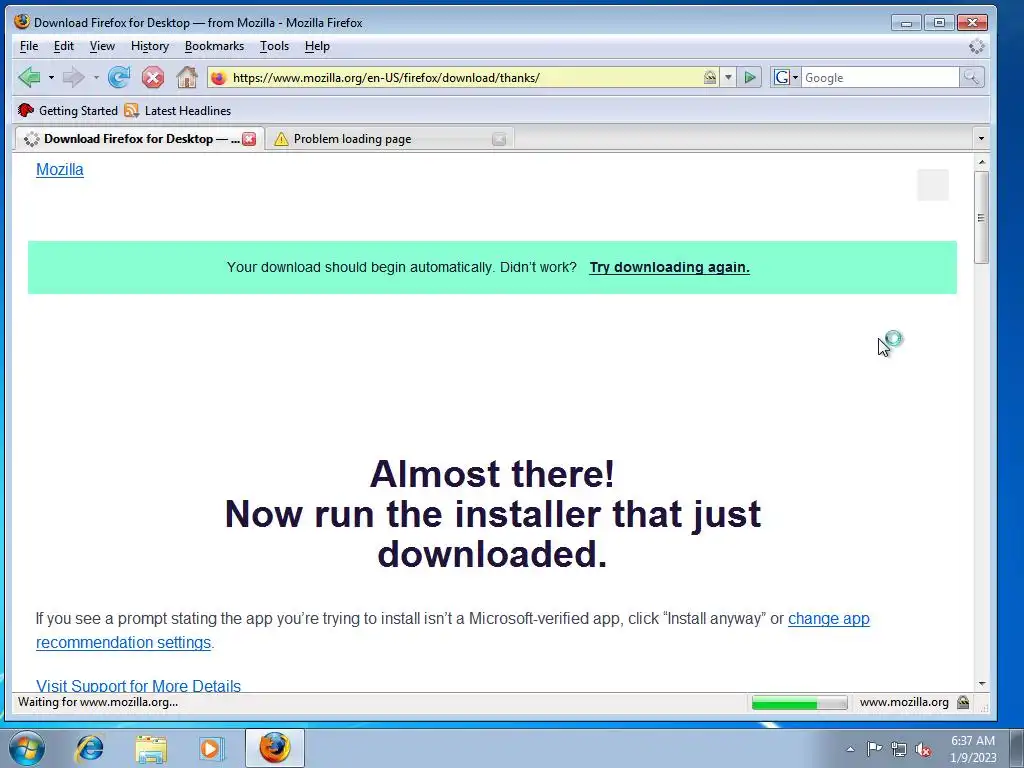The height and width of the screenshot is (768, 1024).
Task: Click the Google search engine icon
Action: (x=781, y=78)
